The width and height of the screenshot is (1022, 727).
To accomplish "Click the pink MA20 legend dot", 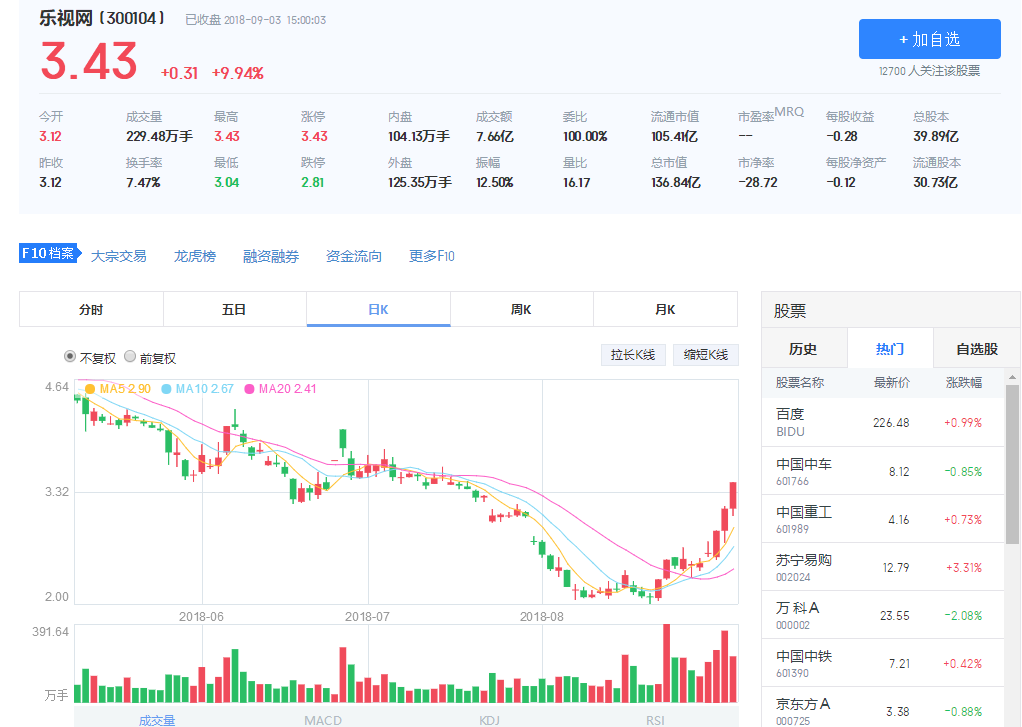I will [249, 389].
